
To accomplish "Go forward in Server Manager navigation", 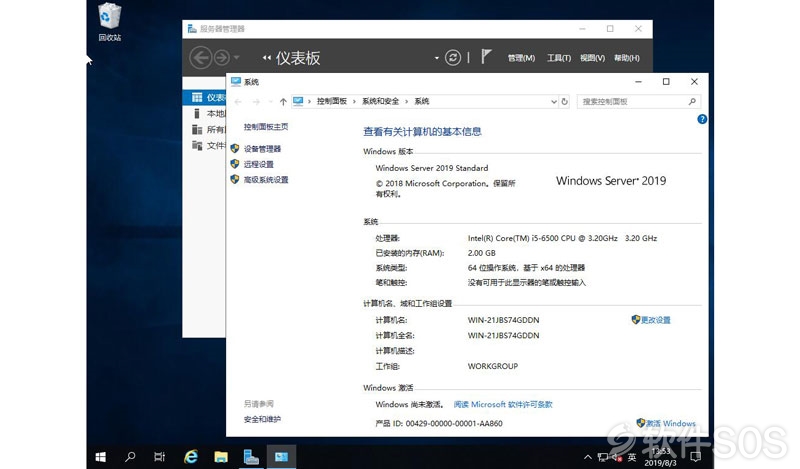I will [222, 58].
